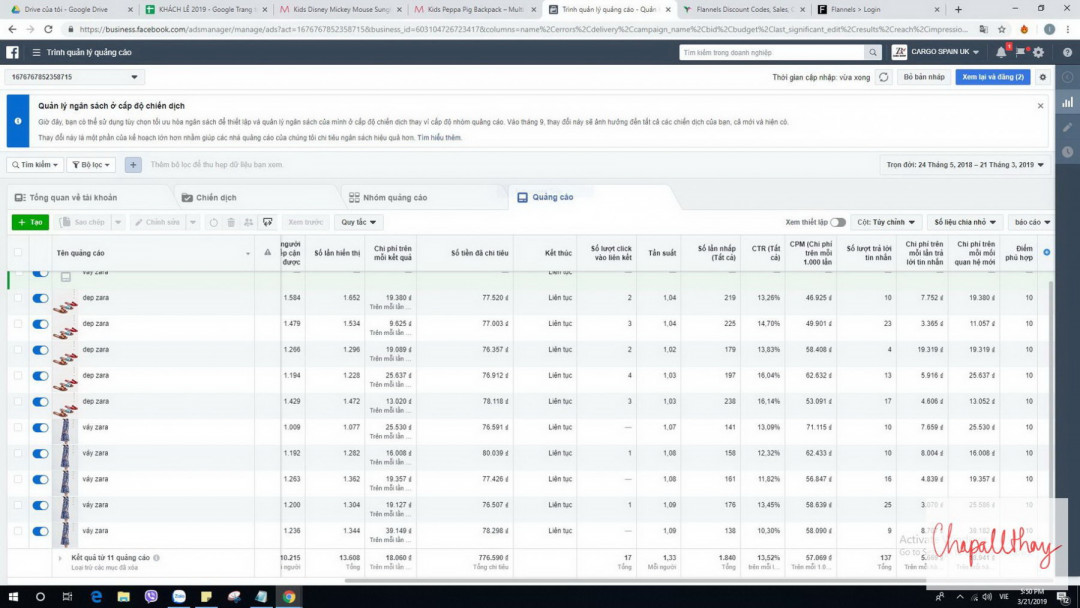Turn off the dep zara ad with 77.003 đ spent
Screen dimensions: 1080x608
pos(40,324)
